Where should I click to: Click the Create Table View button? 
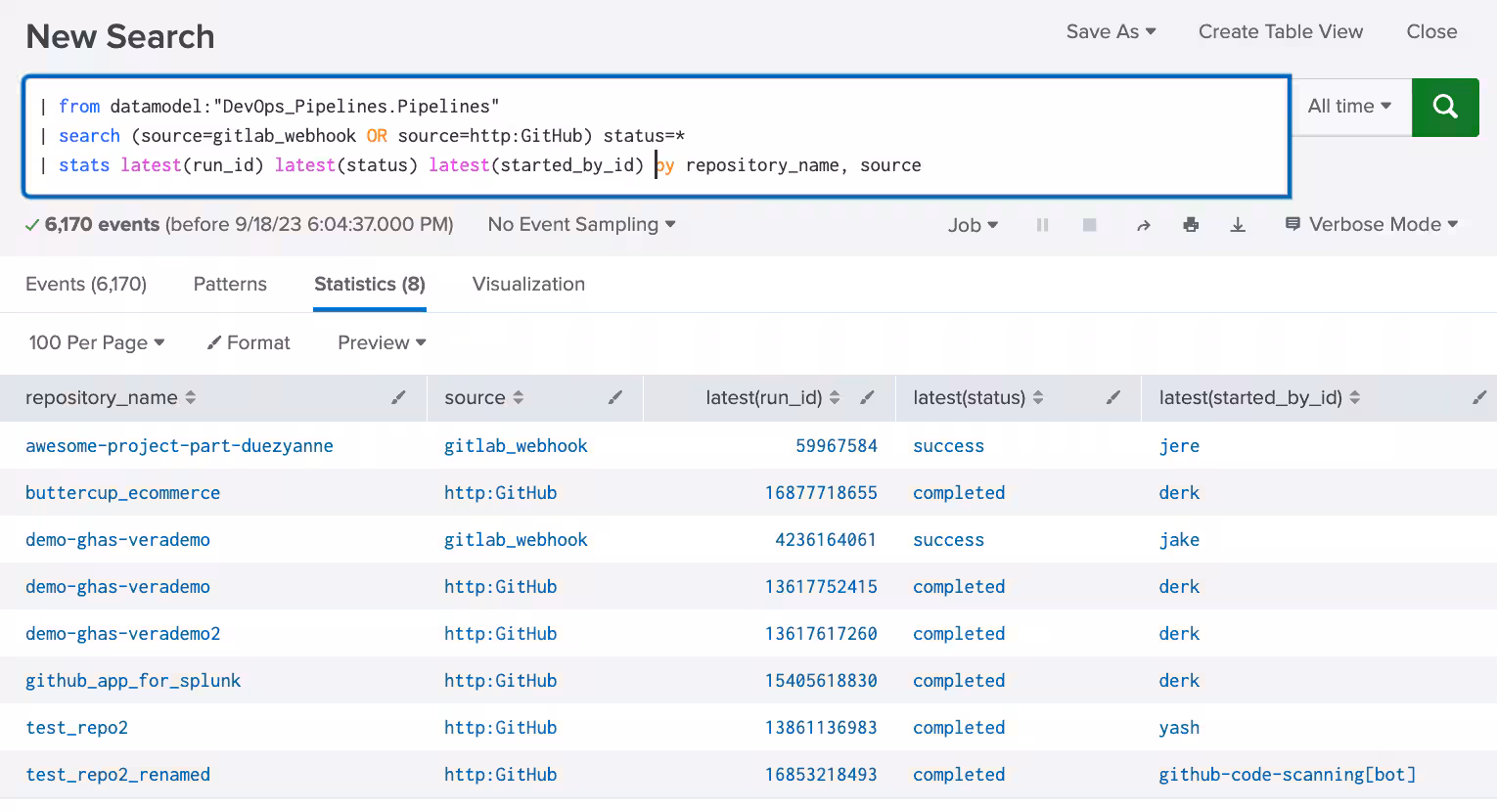(x=1280, y=31)
